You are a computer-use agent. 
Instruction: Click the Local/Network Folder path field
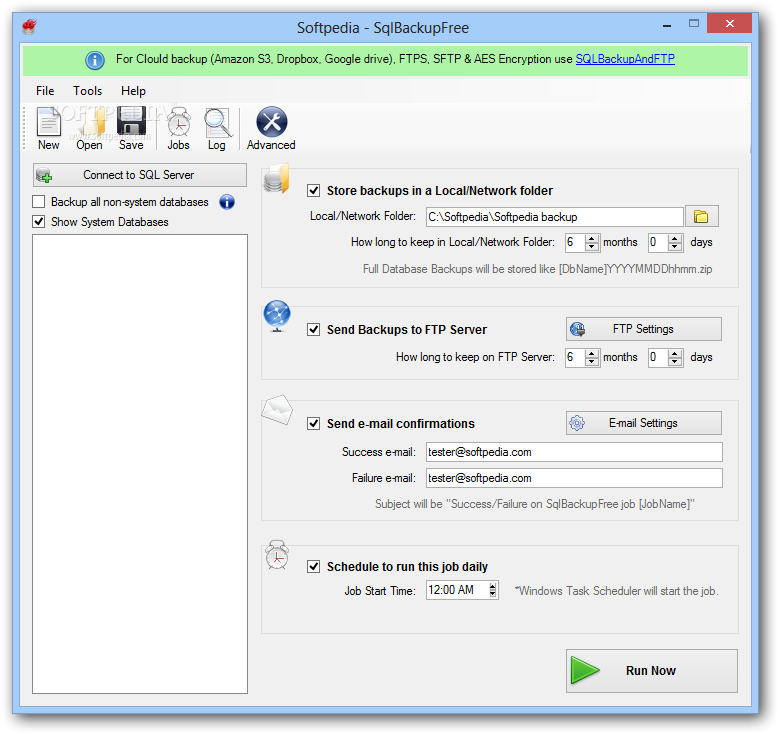554,217
